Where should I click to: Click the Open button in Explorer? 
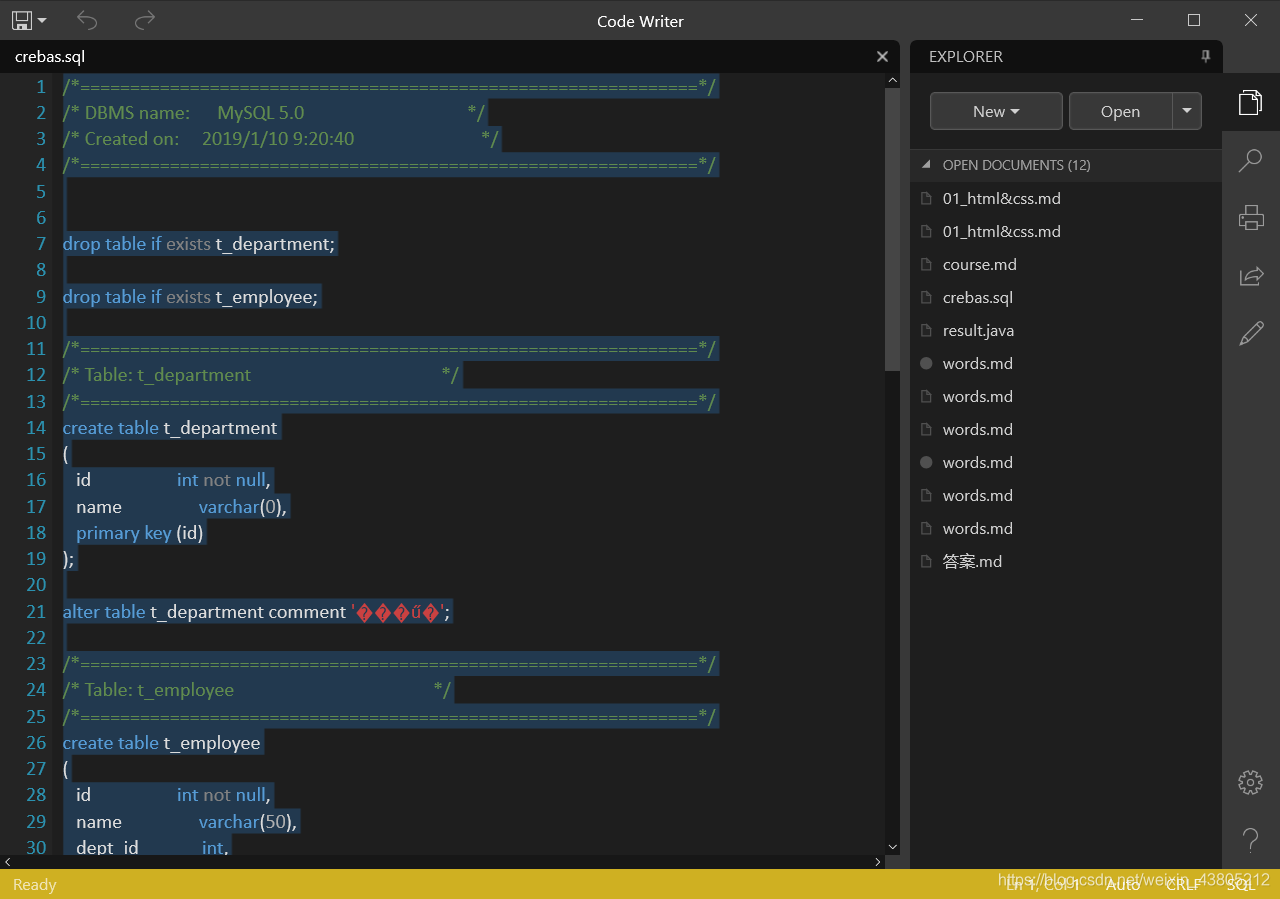1120,111
